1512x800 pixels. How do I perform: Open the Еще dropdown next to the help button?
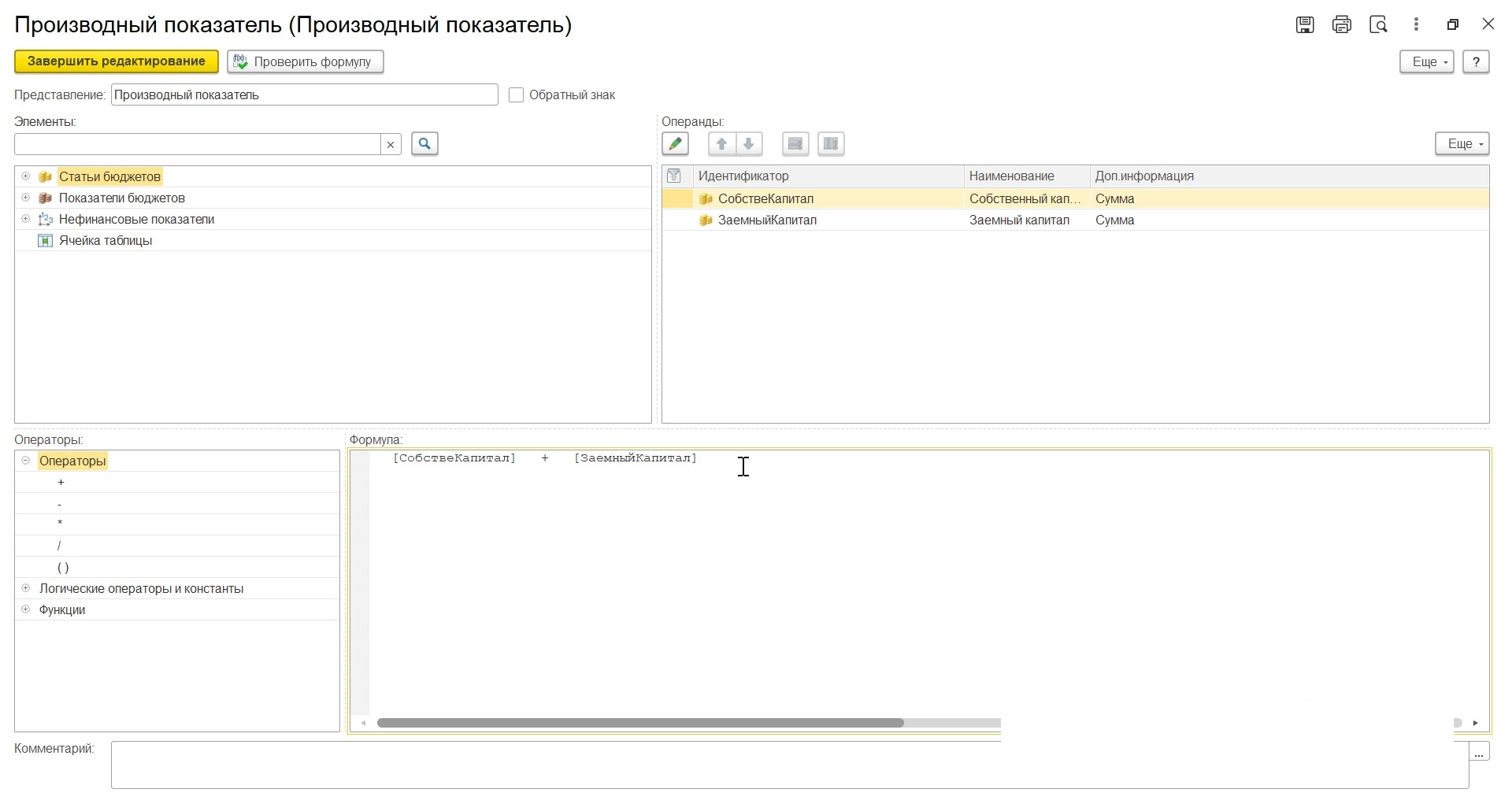click(1427, 61)
